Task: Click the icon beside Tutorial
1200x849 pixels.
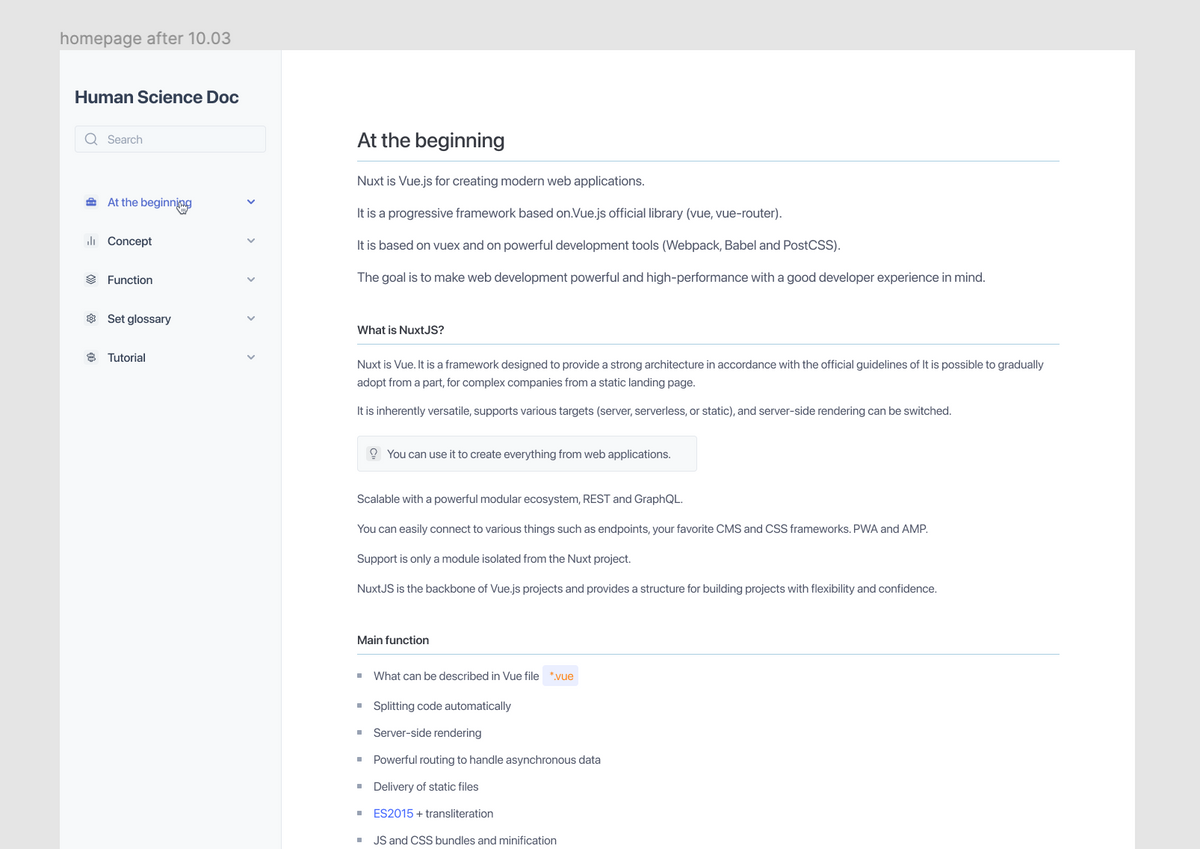Action: point(91,358)
